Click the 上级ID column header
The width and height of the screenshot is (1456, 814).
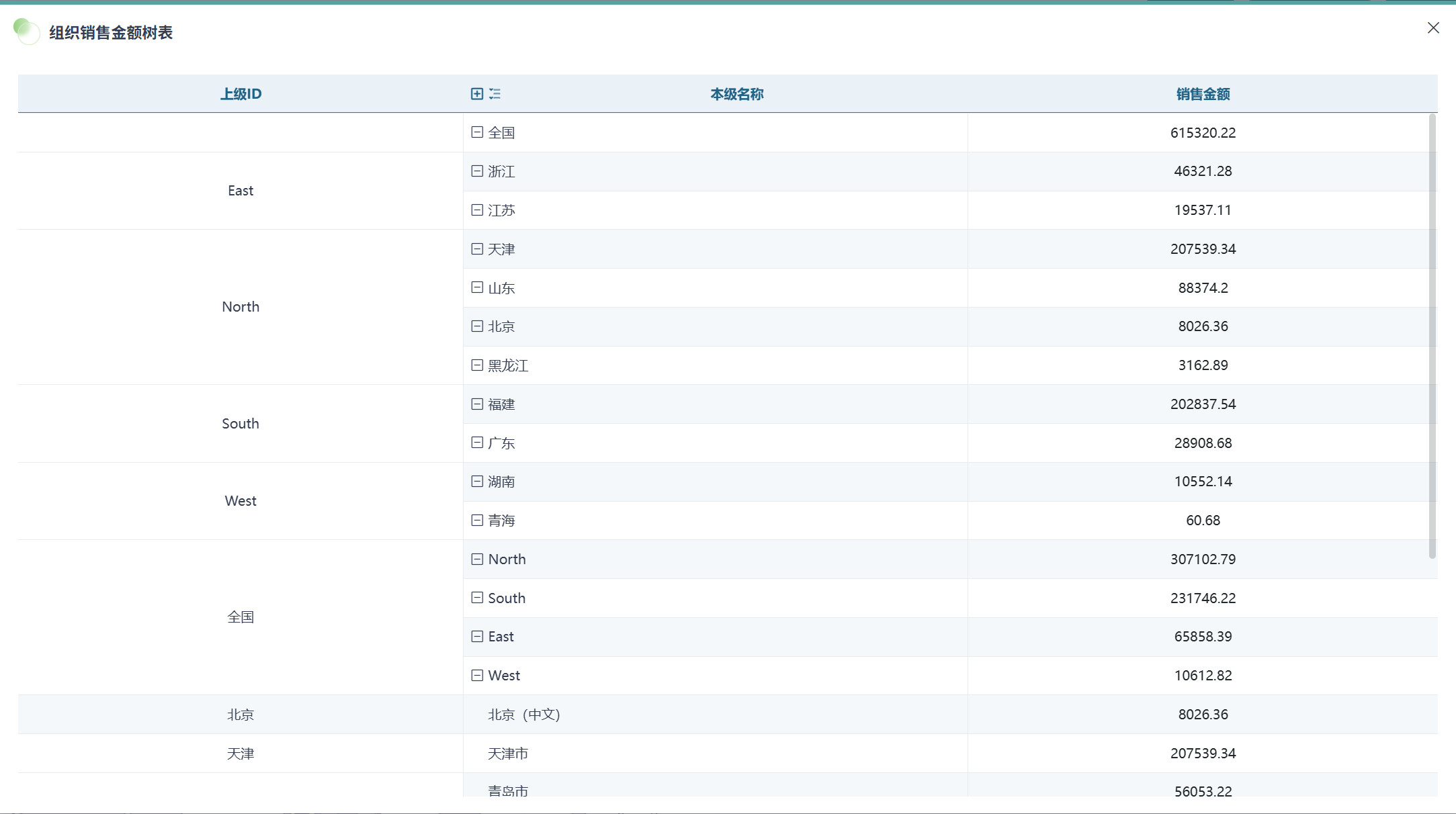[x=241, y=94]
